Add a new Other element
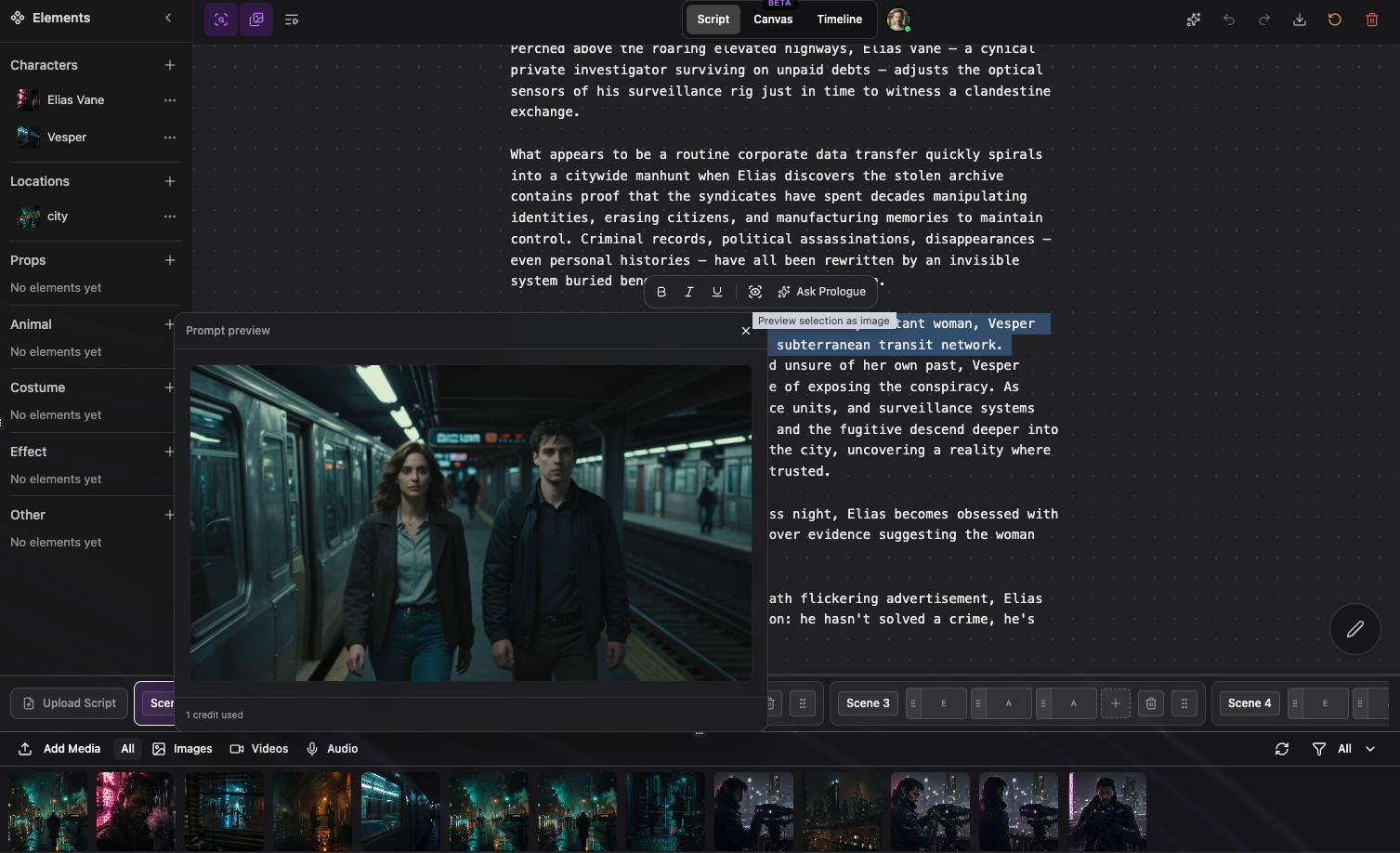The height and width of the screenshot is (853, 1400). 169,515
